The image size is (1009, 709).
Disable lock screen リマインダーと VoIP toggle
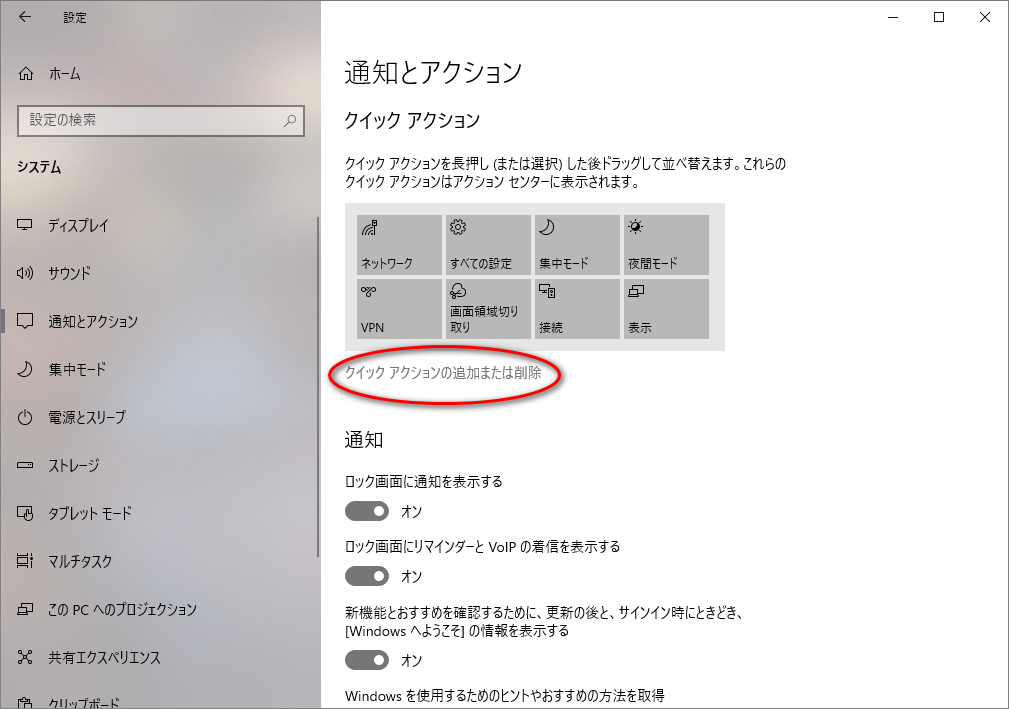point(367,576)
